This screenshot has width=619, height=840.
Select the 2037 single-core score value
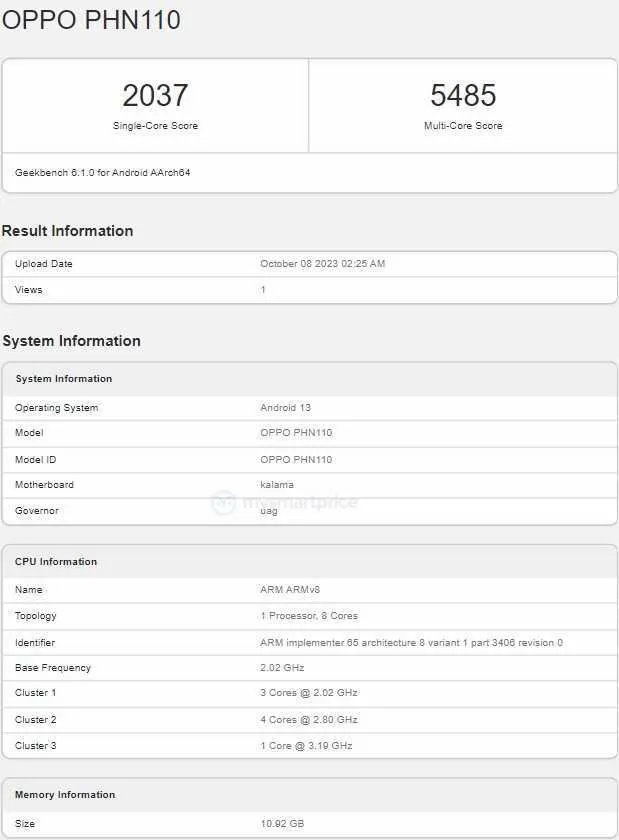(x=155, y=95)
